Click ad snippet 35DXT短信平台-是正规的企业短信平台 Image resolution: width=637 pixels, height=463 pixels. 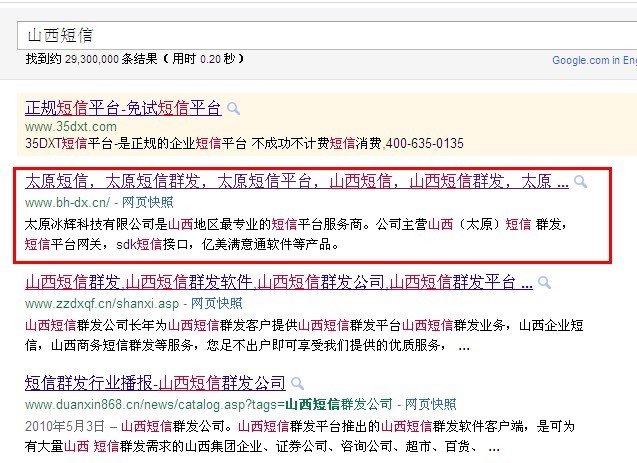coord(136,143)
